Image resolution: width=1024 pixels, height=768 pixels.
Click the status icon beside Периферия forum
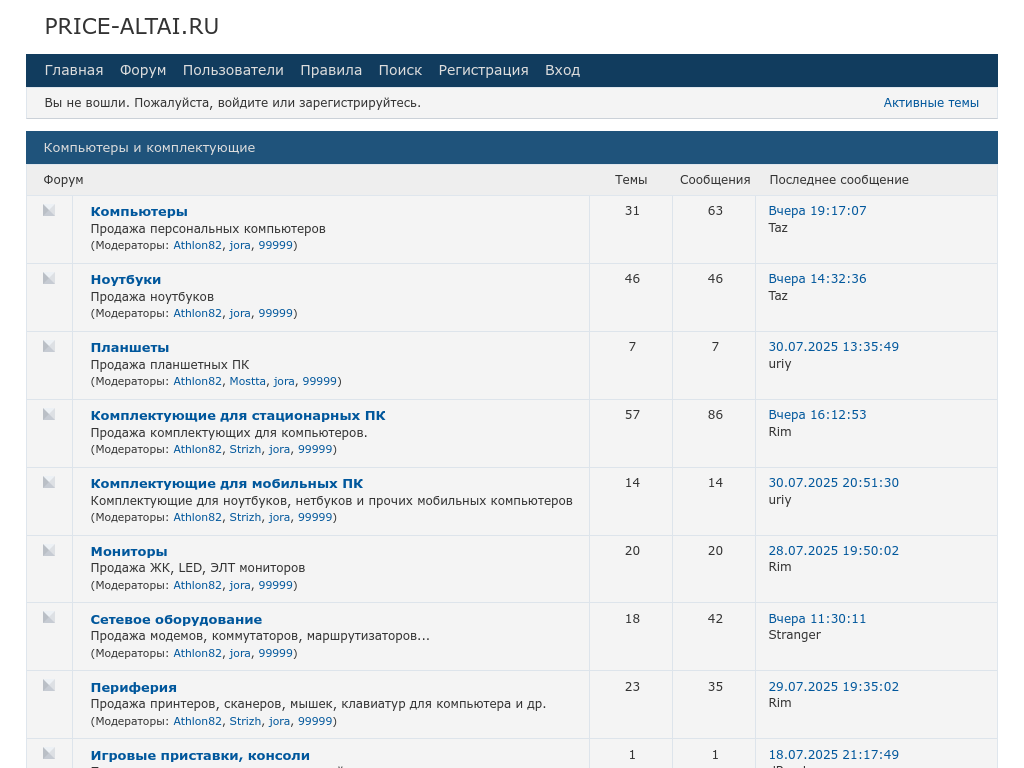49,686
